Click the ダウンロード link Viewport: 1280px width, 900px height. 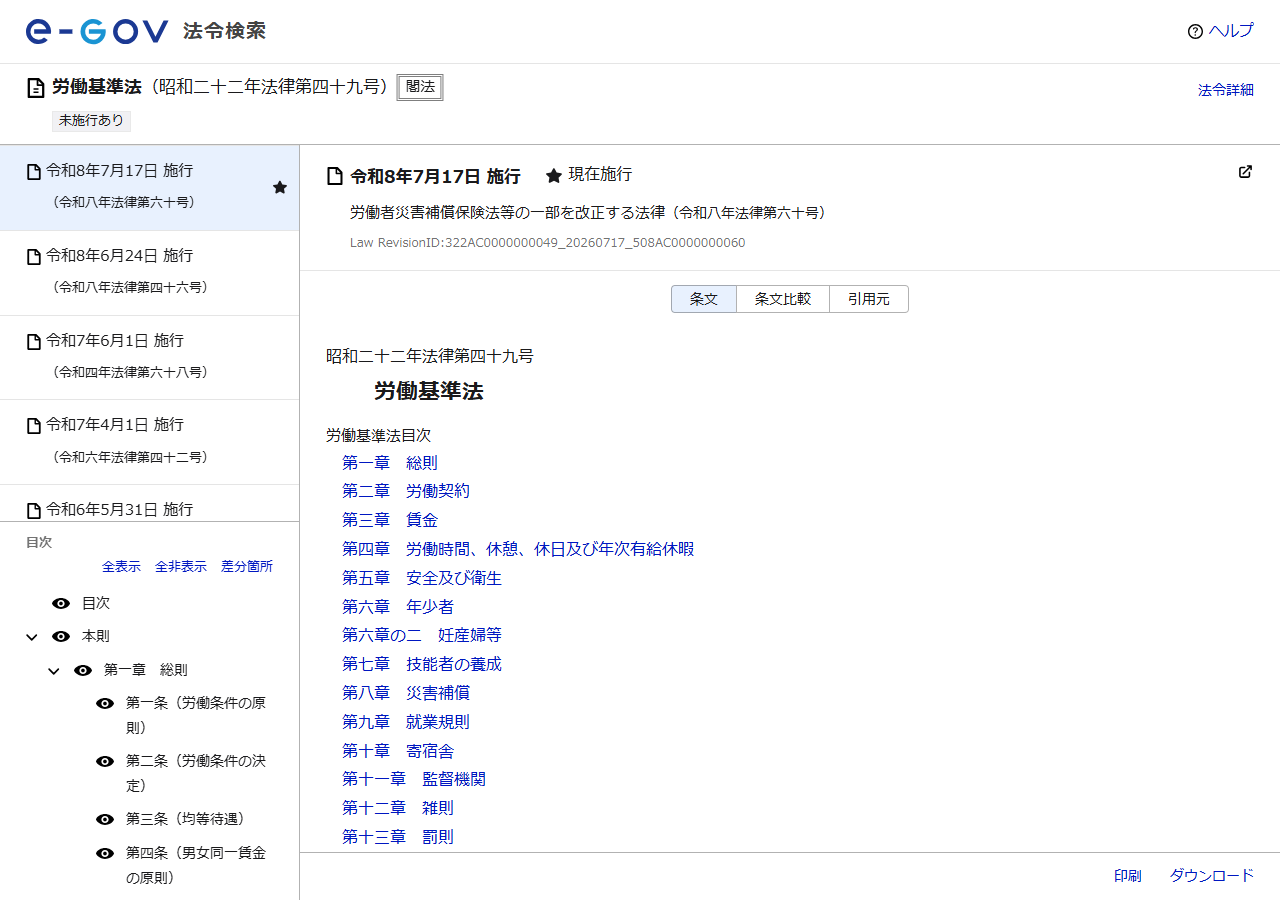click(1212, 876)
